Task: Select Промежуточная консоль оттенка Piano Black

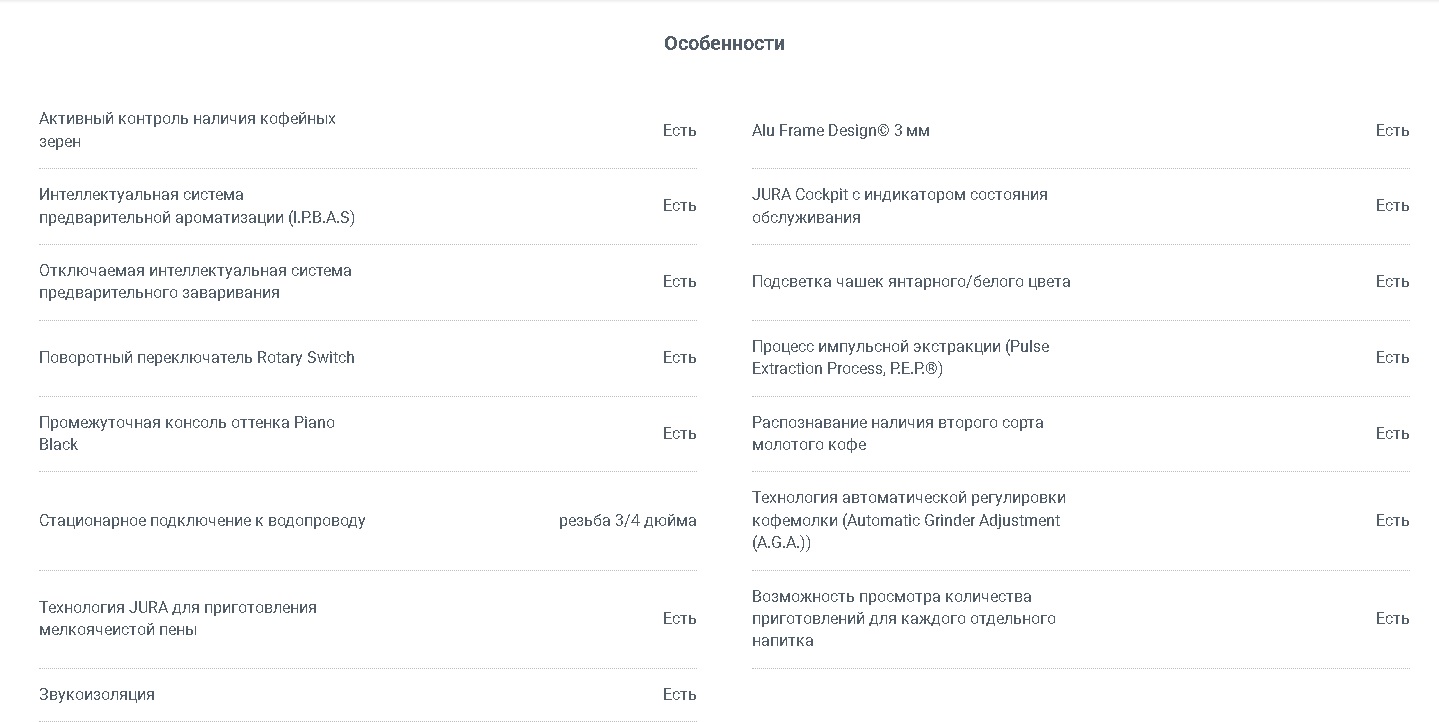Action: tap(187, 433)
